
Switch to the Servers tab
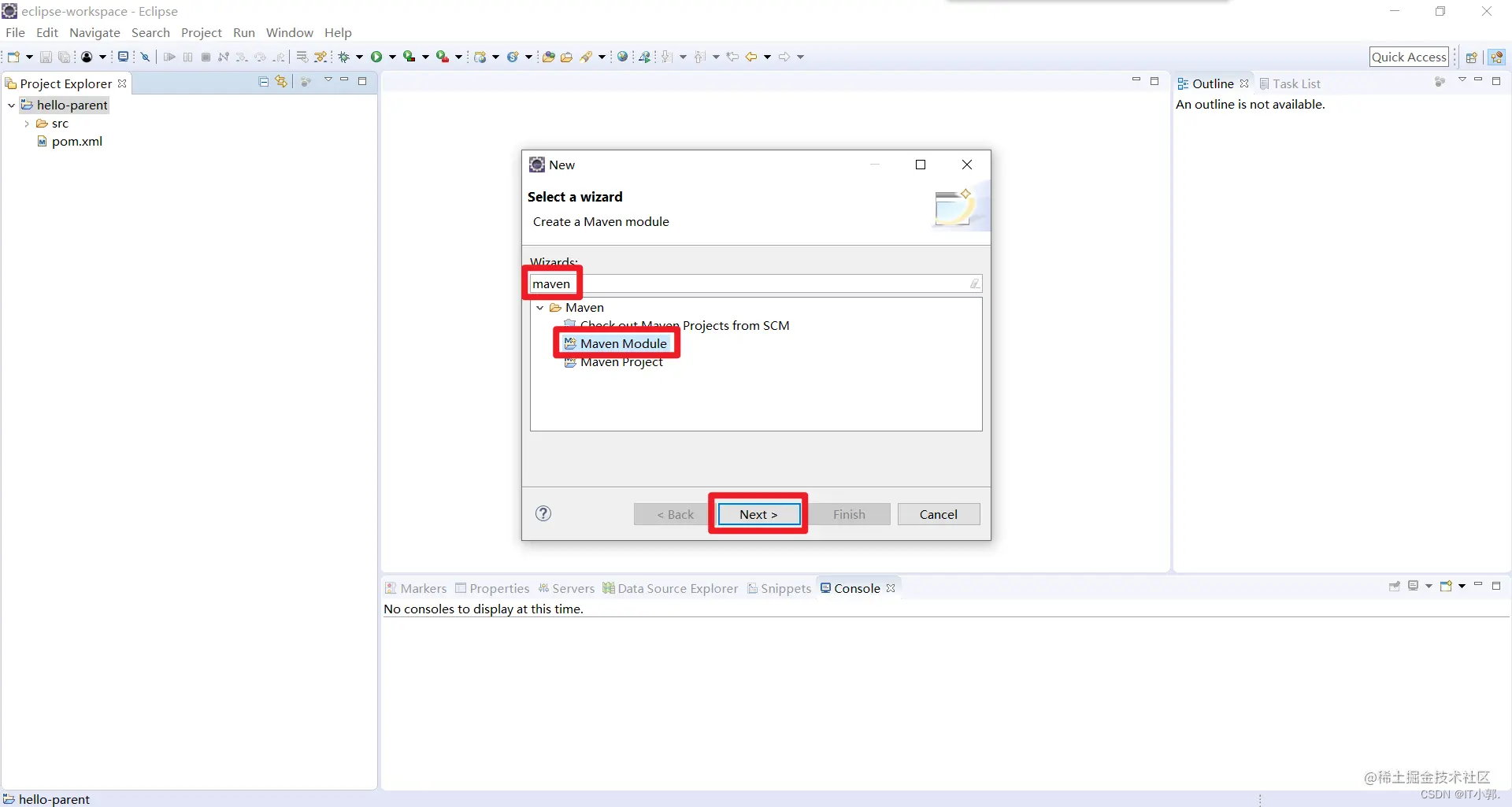tap(566, 588)
